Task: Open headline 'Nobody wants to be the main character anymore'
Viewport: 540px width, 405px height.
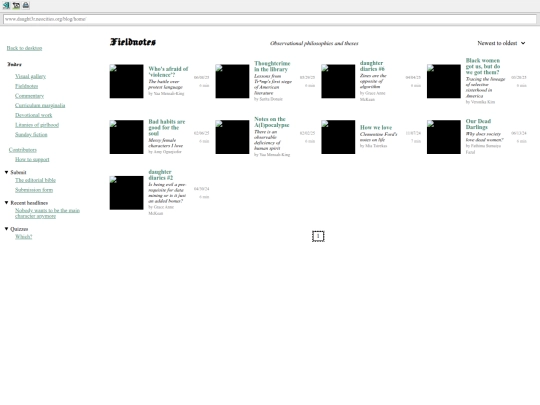Action: click(x=47, y=213)
